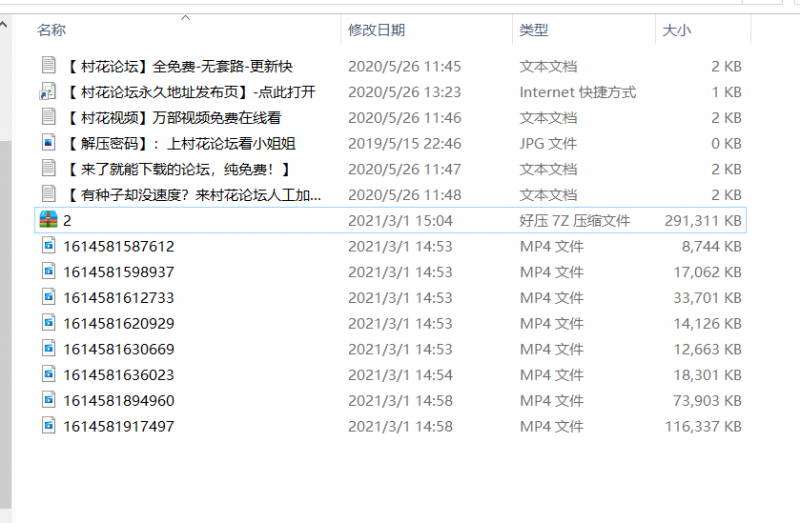
Task: Click the 类型 column header
Action: (533, 31)
